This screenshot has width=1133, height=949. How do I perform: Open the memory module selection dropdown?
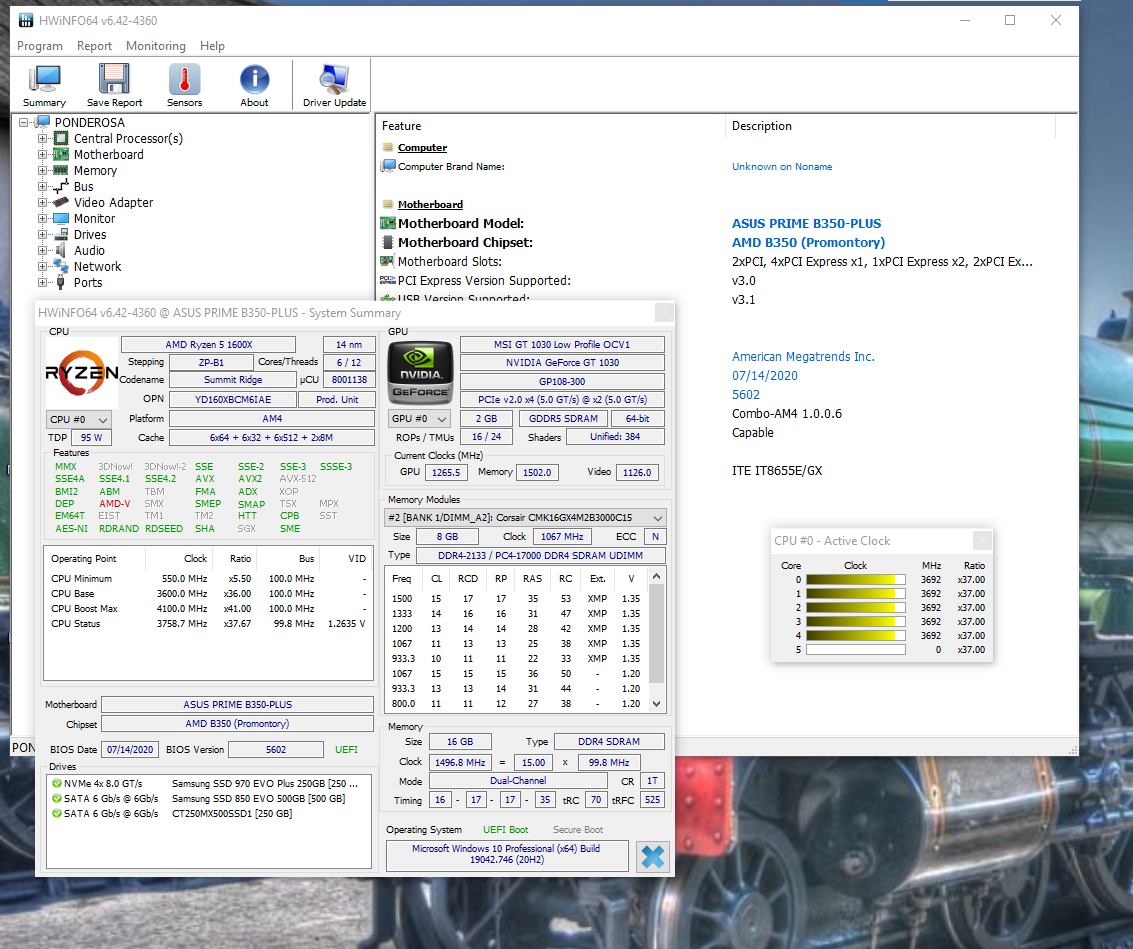tap(525, 518)
